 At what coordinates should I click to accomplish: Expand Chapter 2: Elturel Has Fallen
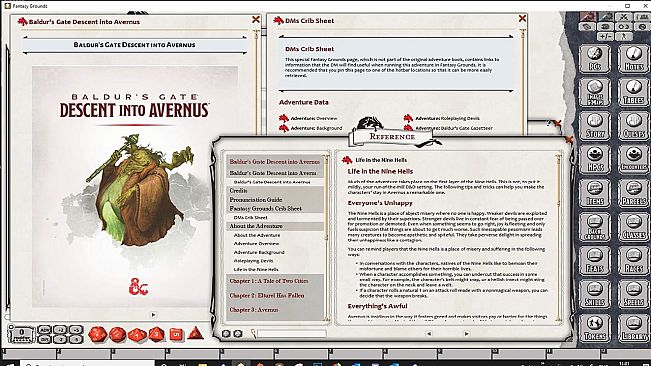275,295
